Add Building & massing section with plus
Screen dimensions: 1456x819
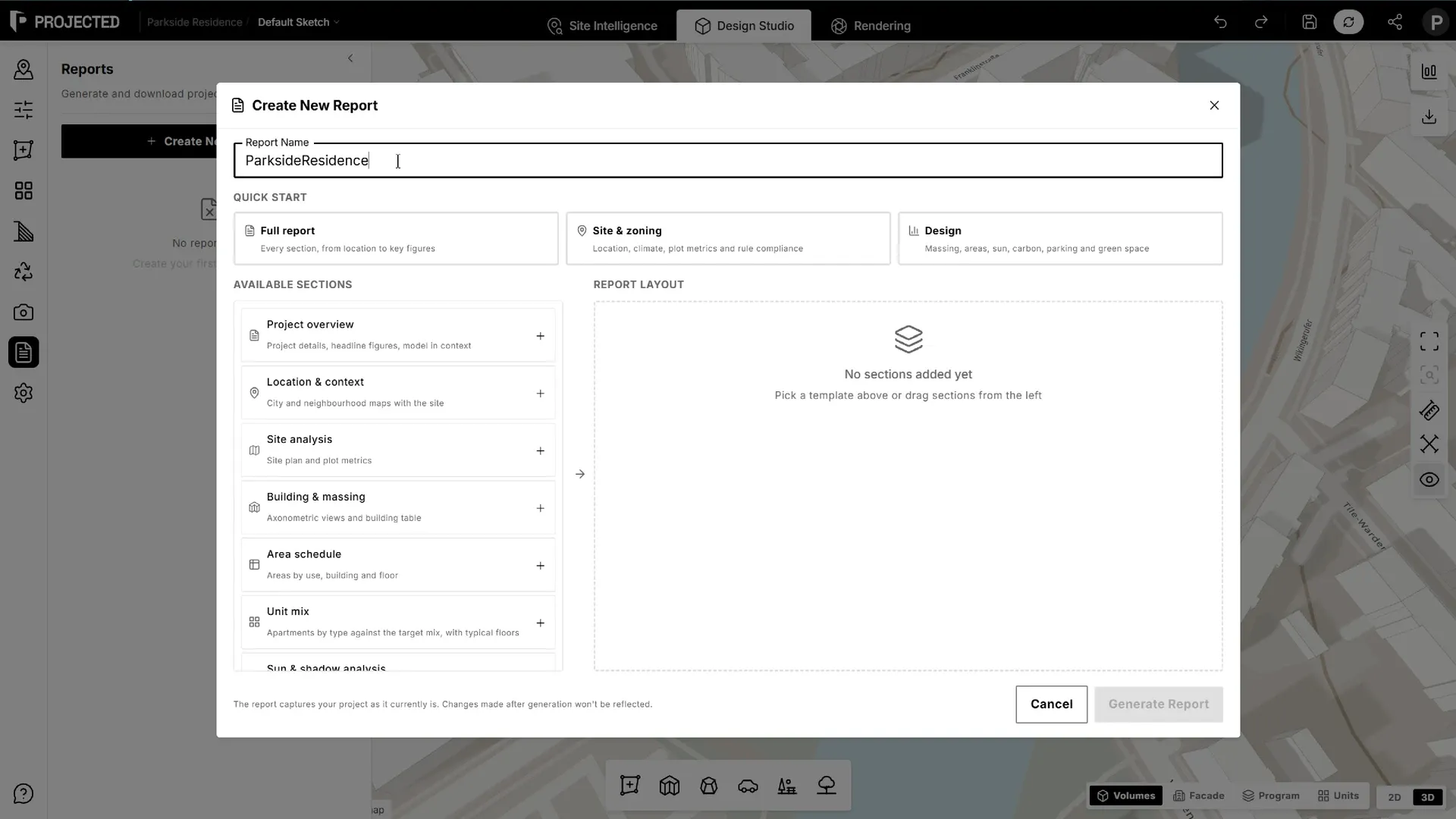pos(541,508)
